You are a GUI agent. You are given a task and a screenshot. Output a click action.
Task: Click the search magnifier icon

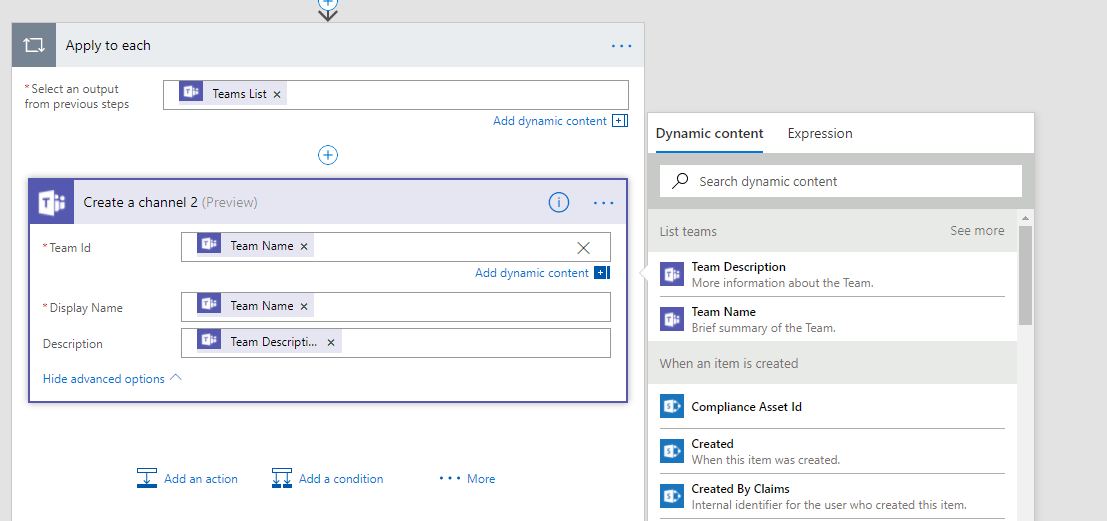[680, 181]
